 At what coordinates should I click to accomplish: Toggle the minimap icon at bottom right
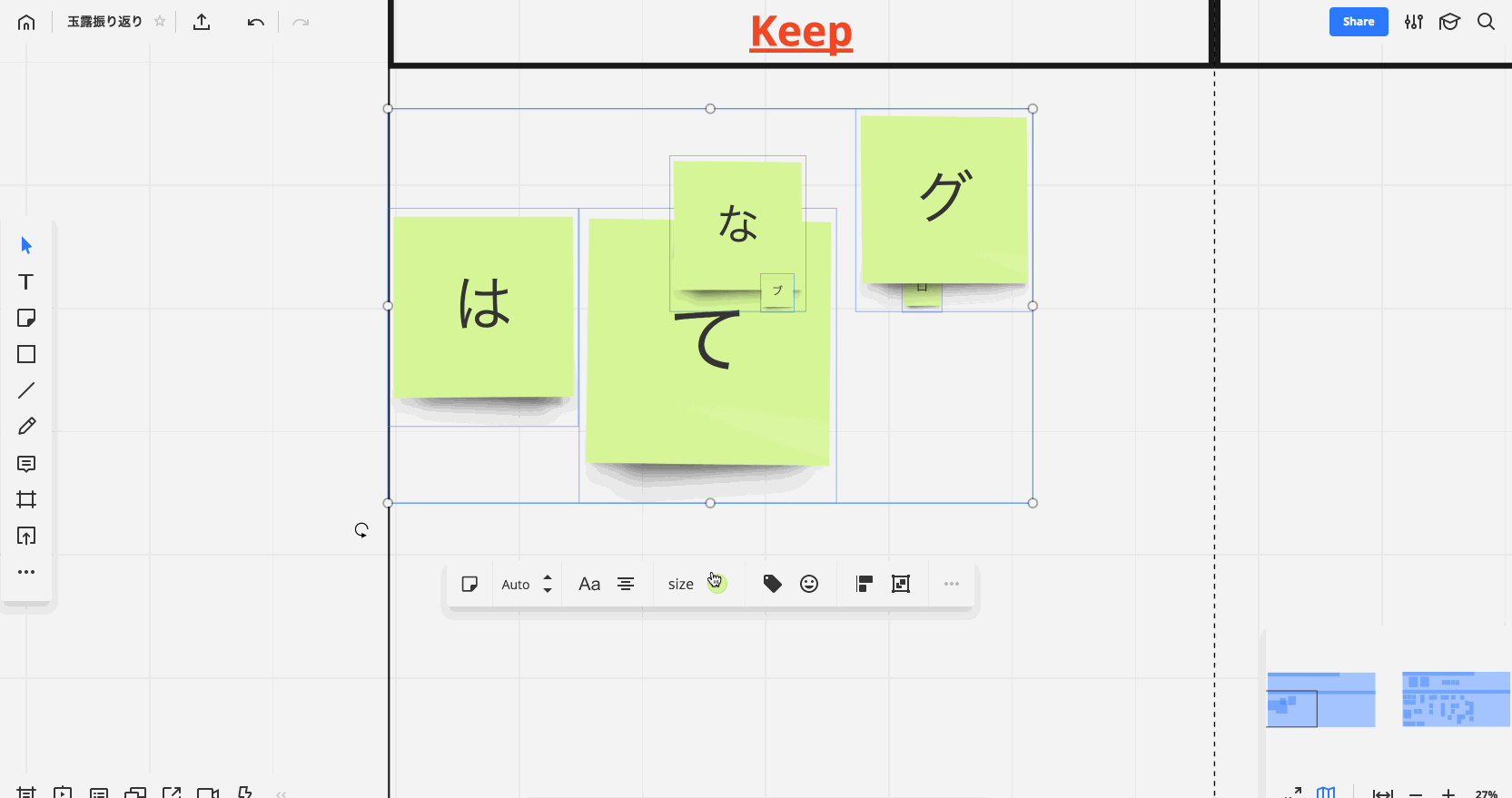1326,793
